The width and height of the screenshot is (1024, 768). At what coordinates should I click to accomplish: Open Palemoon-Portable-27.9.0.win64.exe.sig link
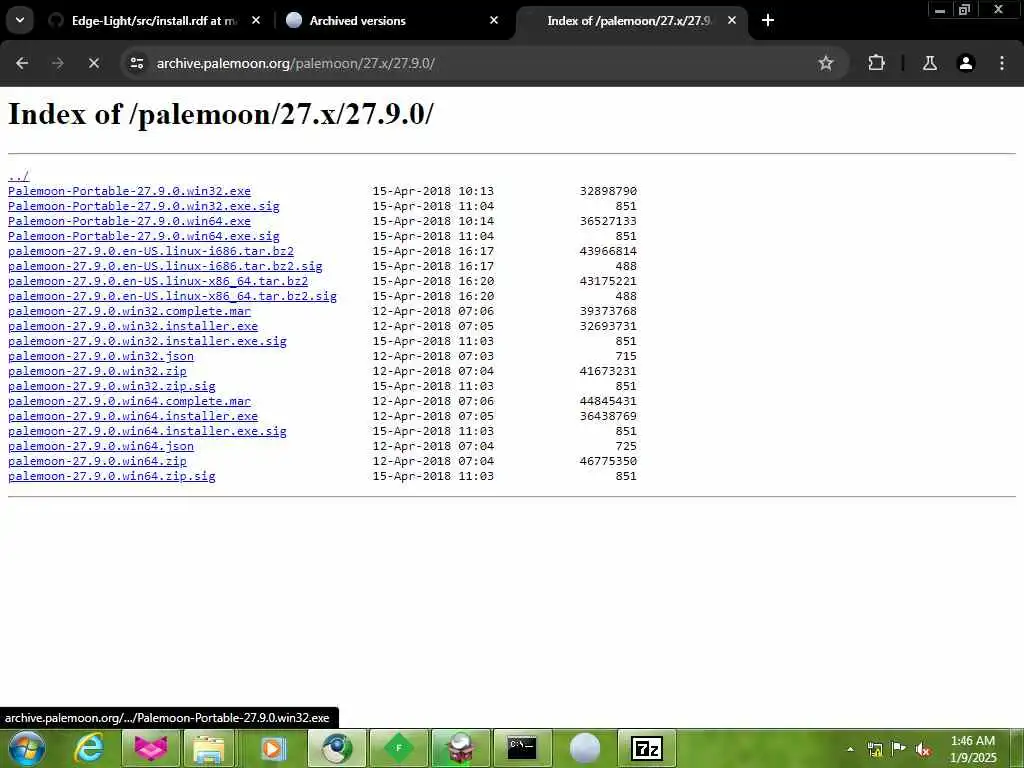point(144,236)
